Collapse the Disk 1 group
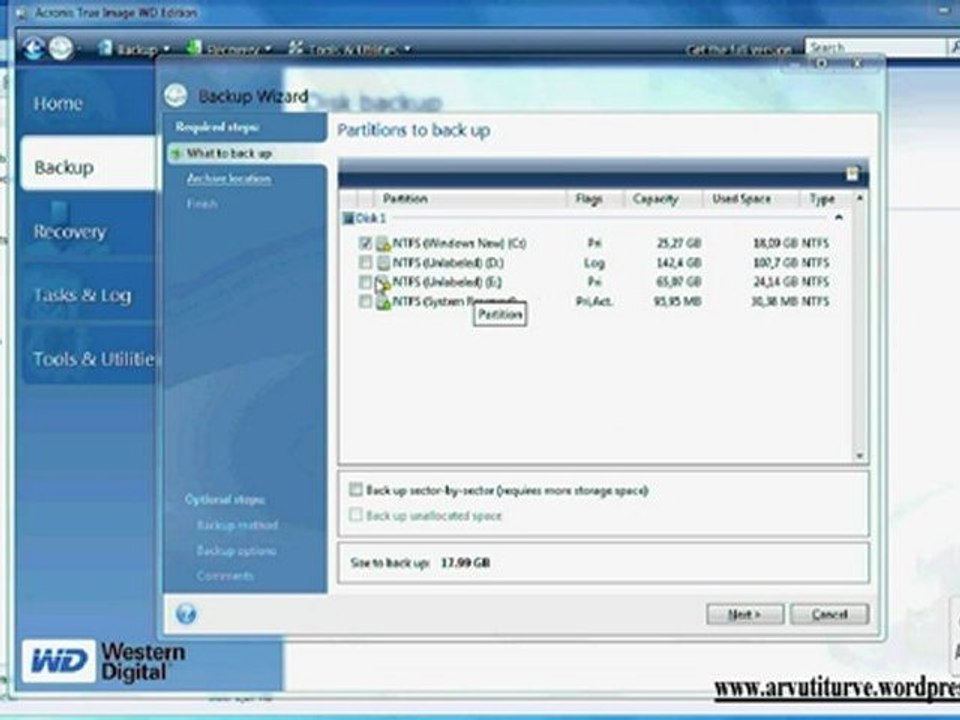This screenshot has height=720, width=960. click(x=839, y=217)
